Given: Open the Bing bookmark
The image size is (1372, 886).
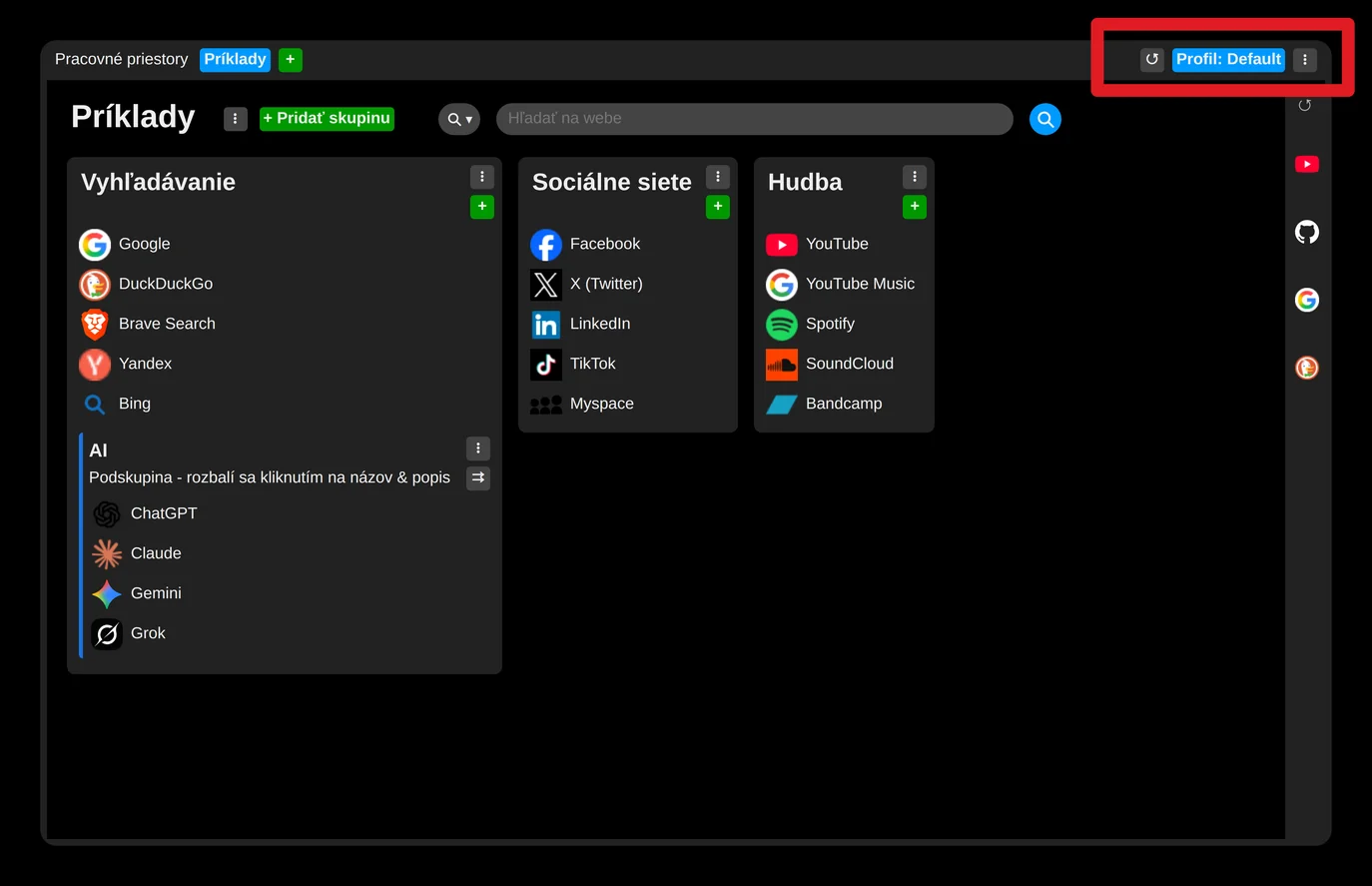Looking at the screenshot, I should click(x=116, y=404).
